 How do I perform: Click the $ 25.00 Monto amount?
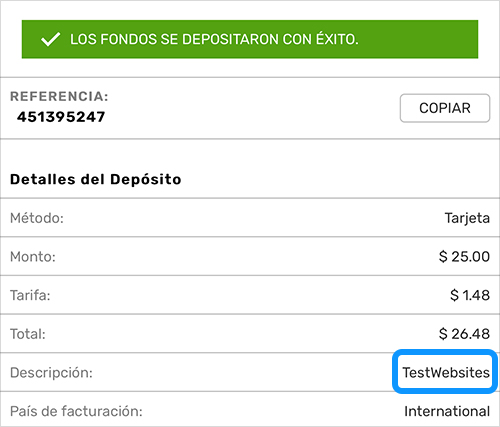click(464, 257)
